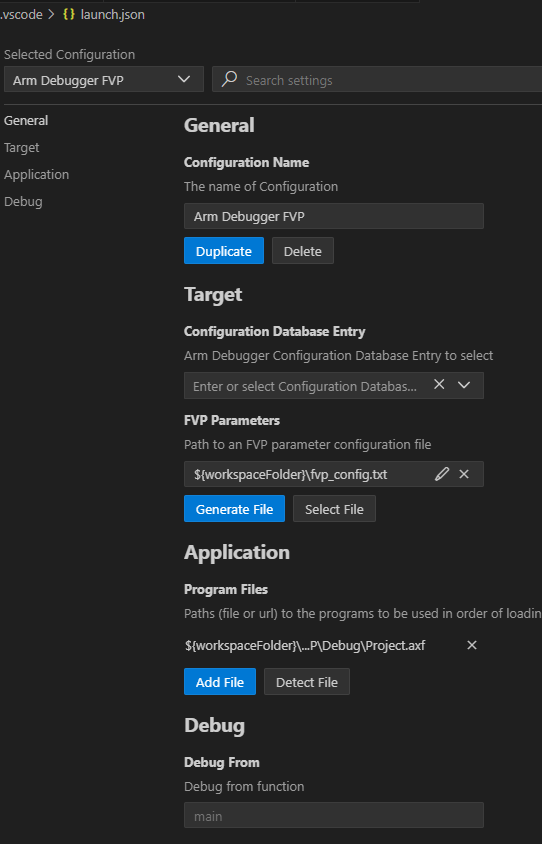Screen dimensions: 542x844
Task: Remove the Project.axf program file
Action: (x=472, y=645)
